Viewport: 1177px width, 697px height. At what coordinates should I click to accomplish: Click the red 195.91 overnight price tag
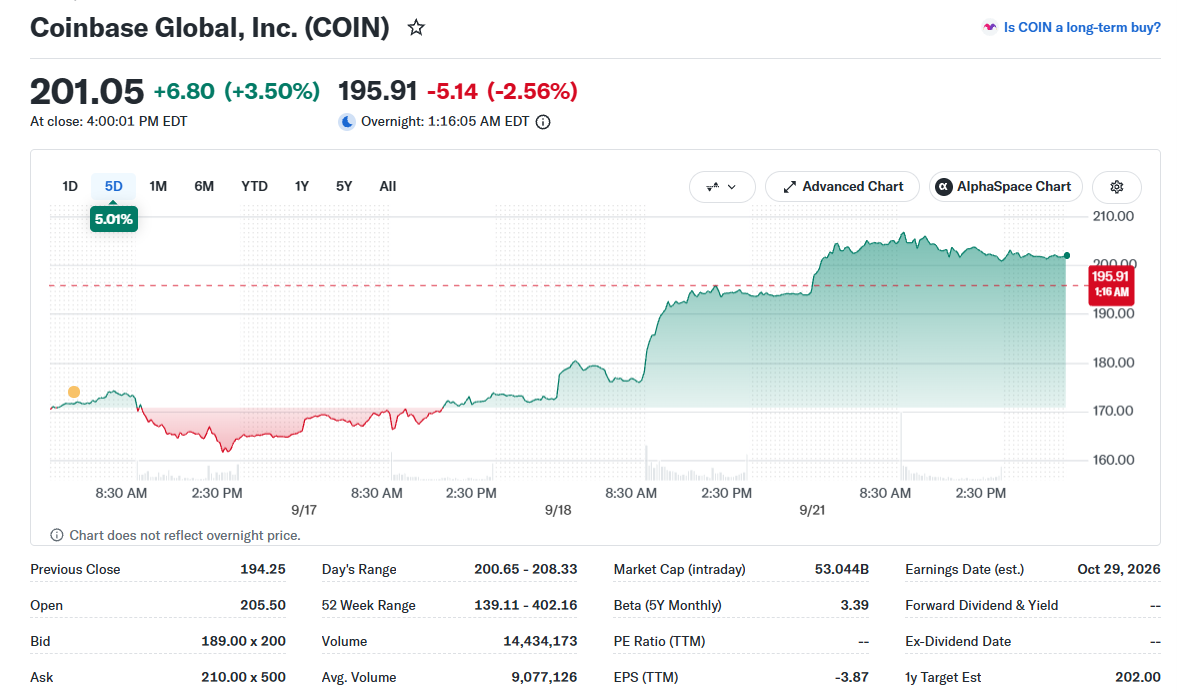[1110, 284]
